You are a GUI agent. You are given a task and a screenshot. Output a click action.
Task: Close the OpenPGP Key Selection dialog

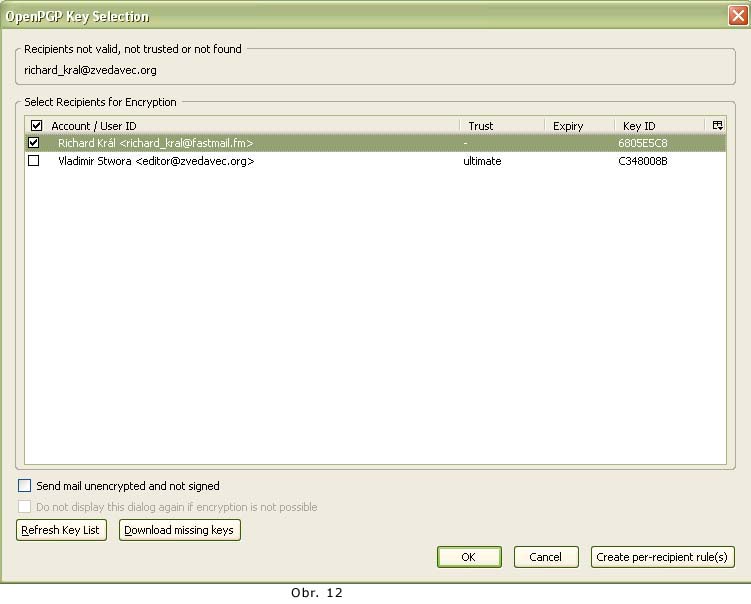click(x=738, y=16)
